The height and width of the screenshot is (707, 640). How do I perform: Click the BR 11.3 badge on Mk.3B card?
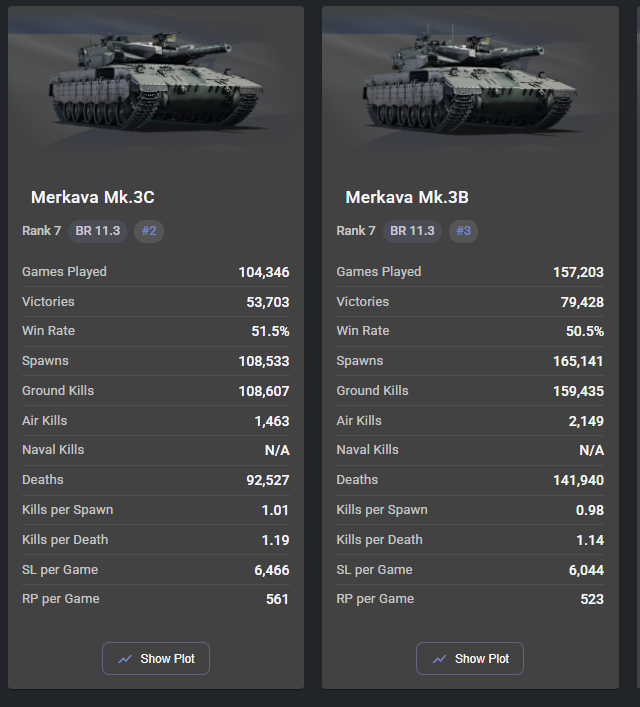click(412, 231)
